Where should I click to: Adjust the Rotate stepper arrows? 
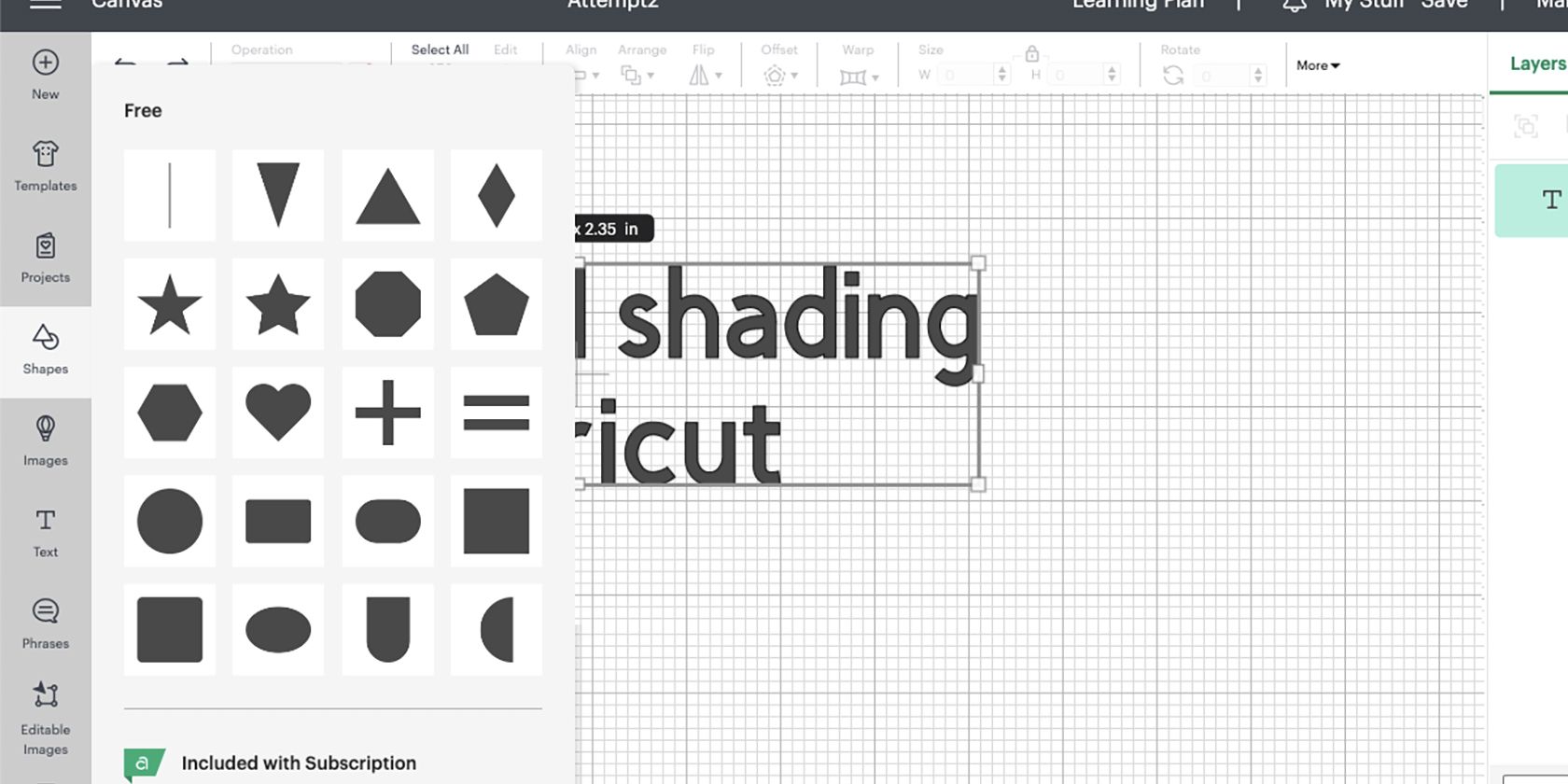(x=1259, y=75)
